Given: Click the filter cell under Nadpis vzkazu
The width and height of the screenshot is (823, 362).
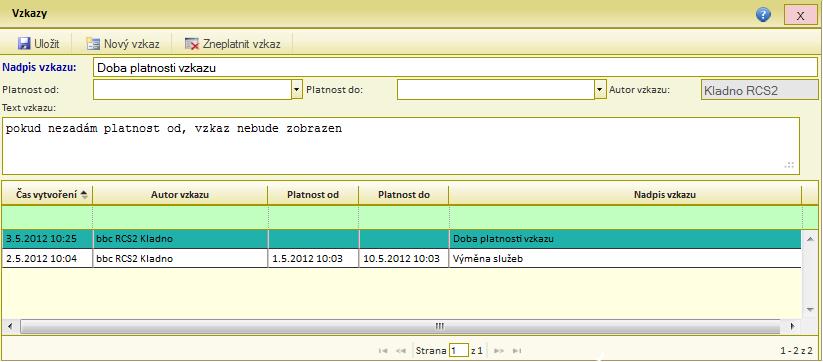Looking at the screenshot, I should point(625,217).
